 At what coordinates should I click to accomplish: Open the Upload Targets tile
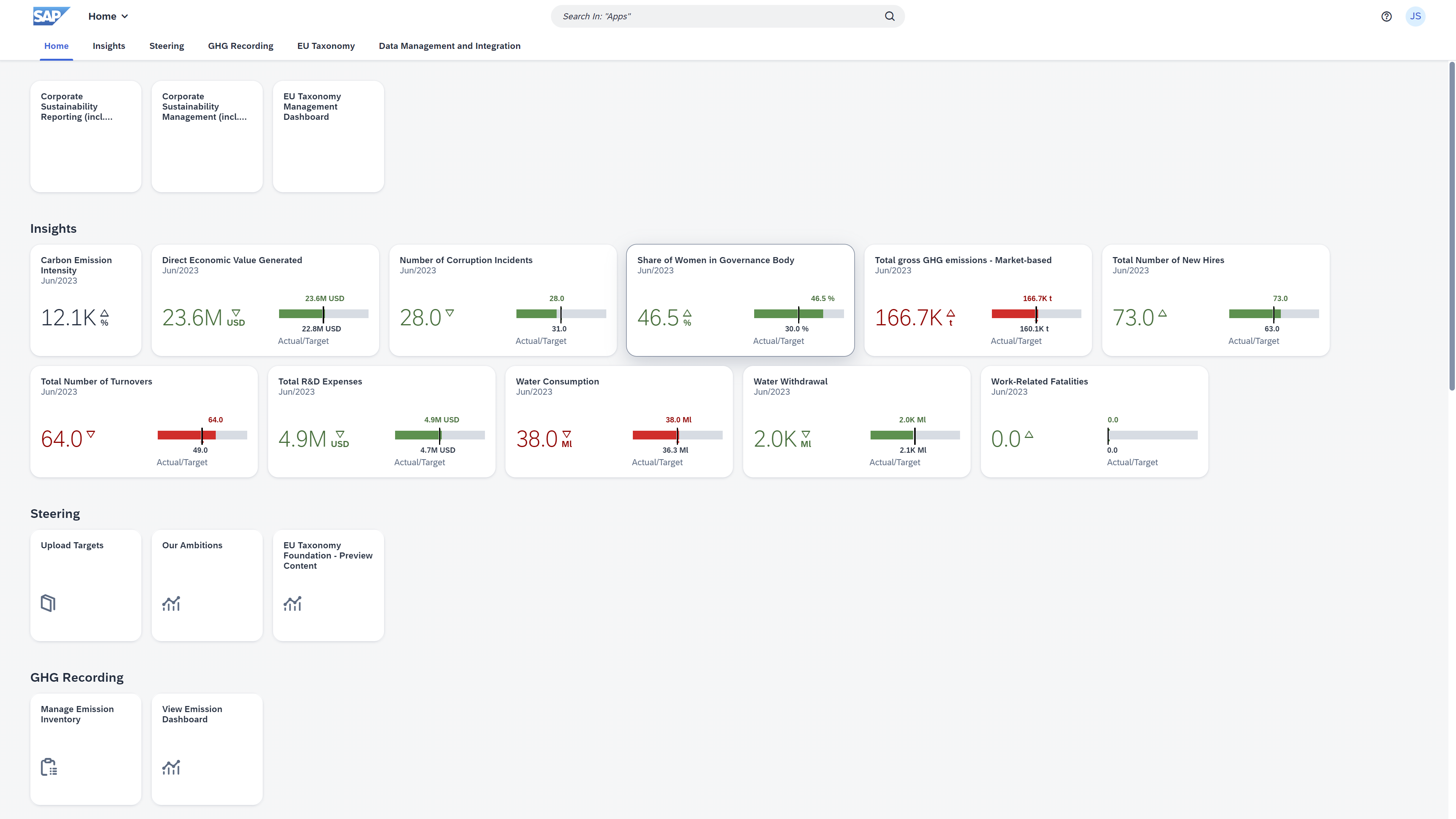coord(86,585)
